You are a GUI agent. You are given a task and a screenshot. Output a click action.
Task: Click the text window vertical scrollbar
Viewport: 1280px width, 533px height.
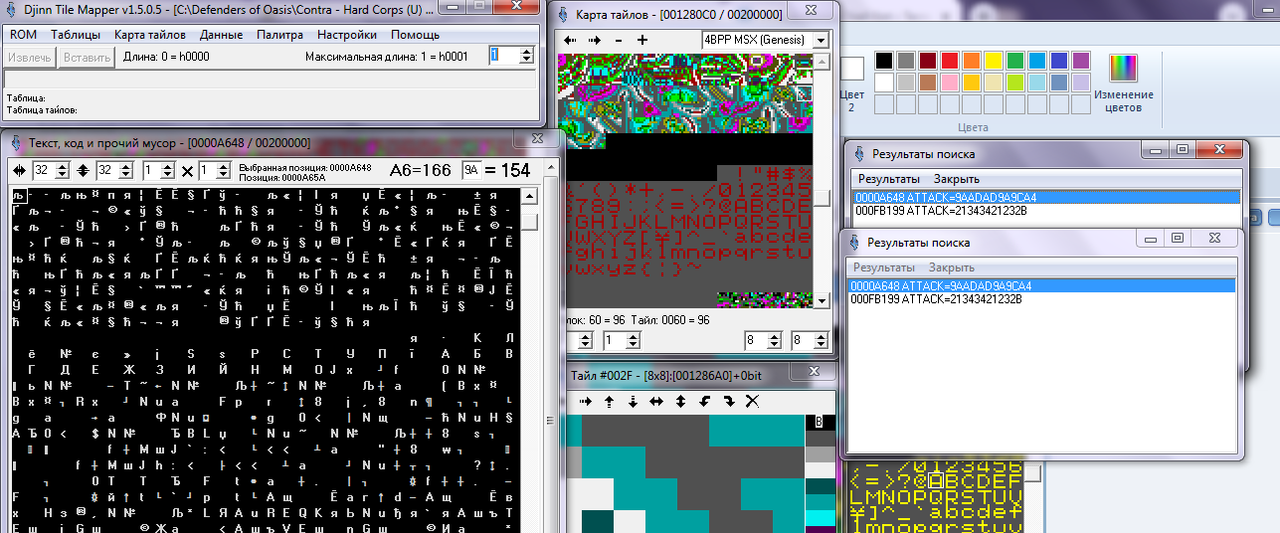[531, 360]
